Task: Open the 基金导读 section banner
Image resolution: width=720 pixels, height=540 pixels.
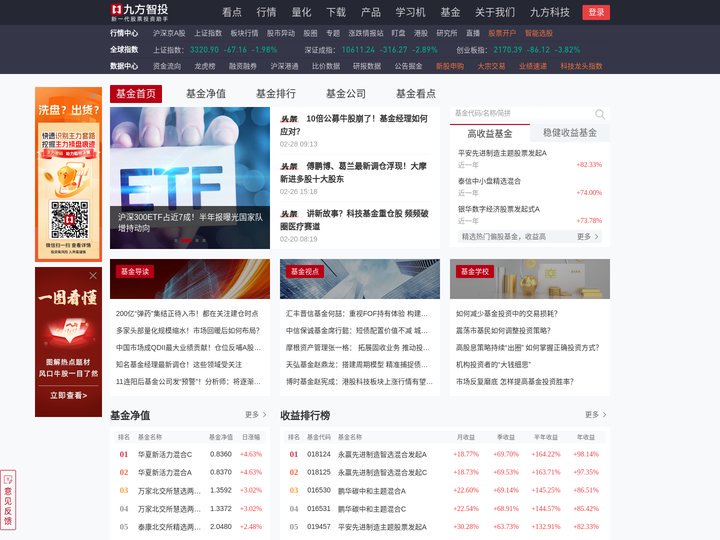Action: click(x=190, y=279)
